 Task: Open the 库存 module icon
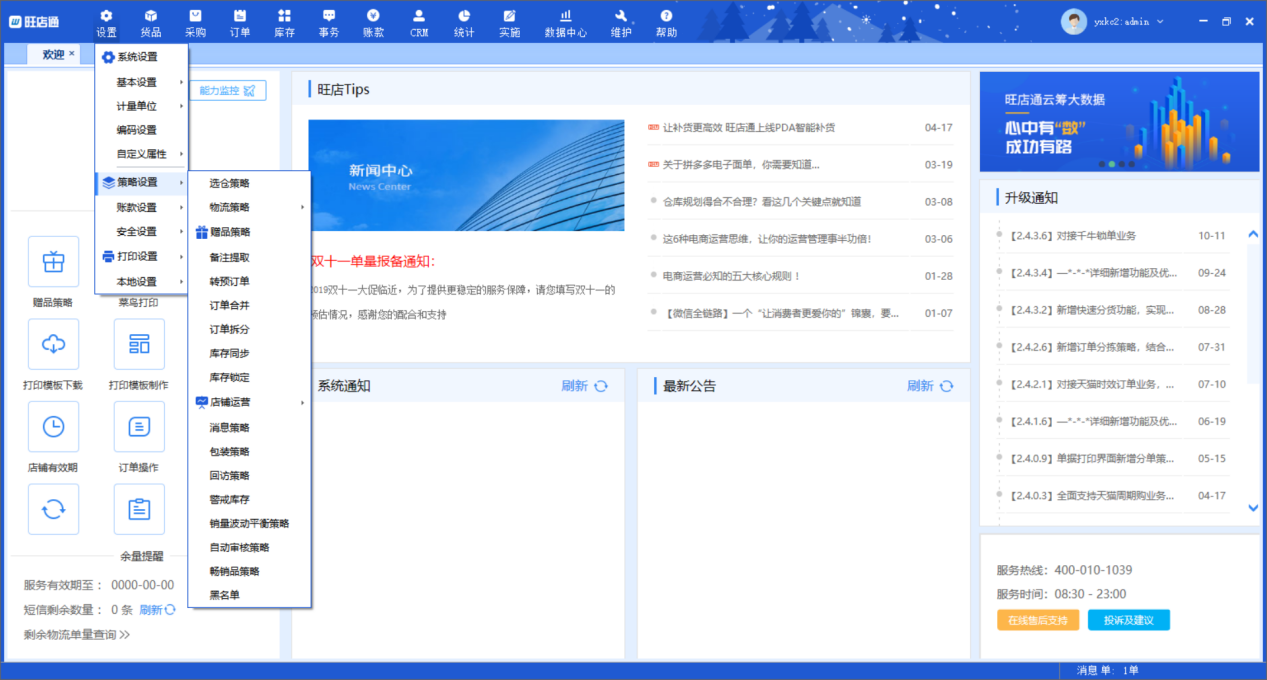point(284,15)
